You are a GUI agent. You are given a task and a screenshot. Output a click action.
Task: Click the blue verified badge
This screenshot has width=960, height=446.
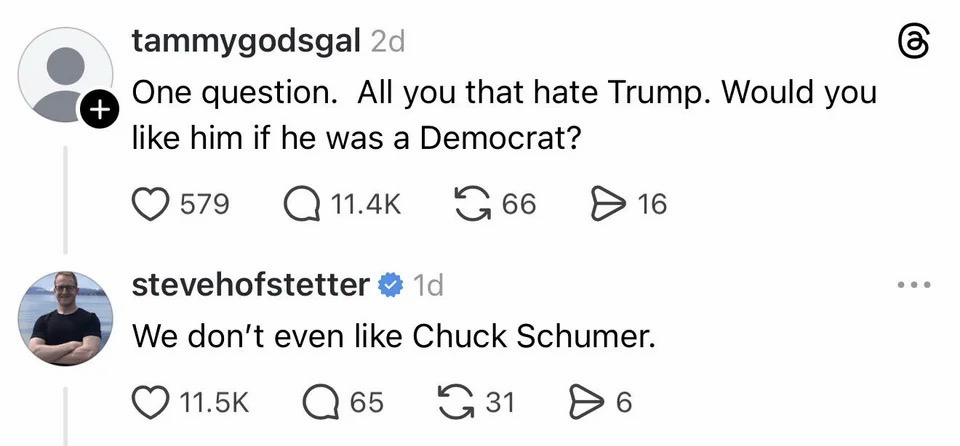click(389, 286)
